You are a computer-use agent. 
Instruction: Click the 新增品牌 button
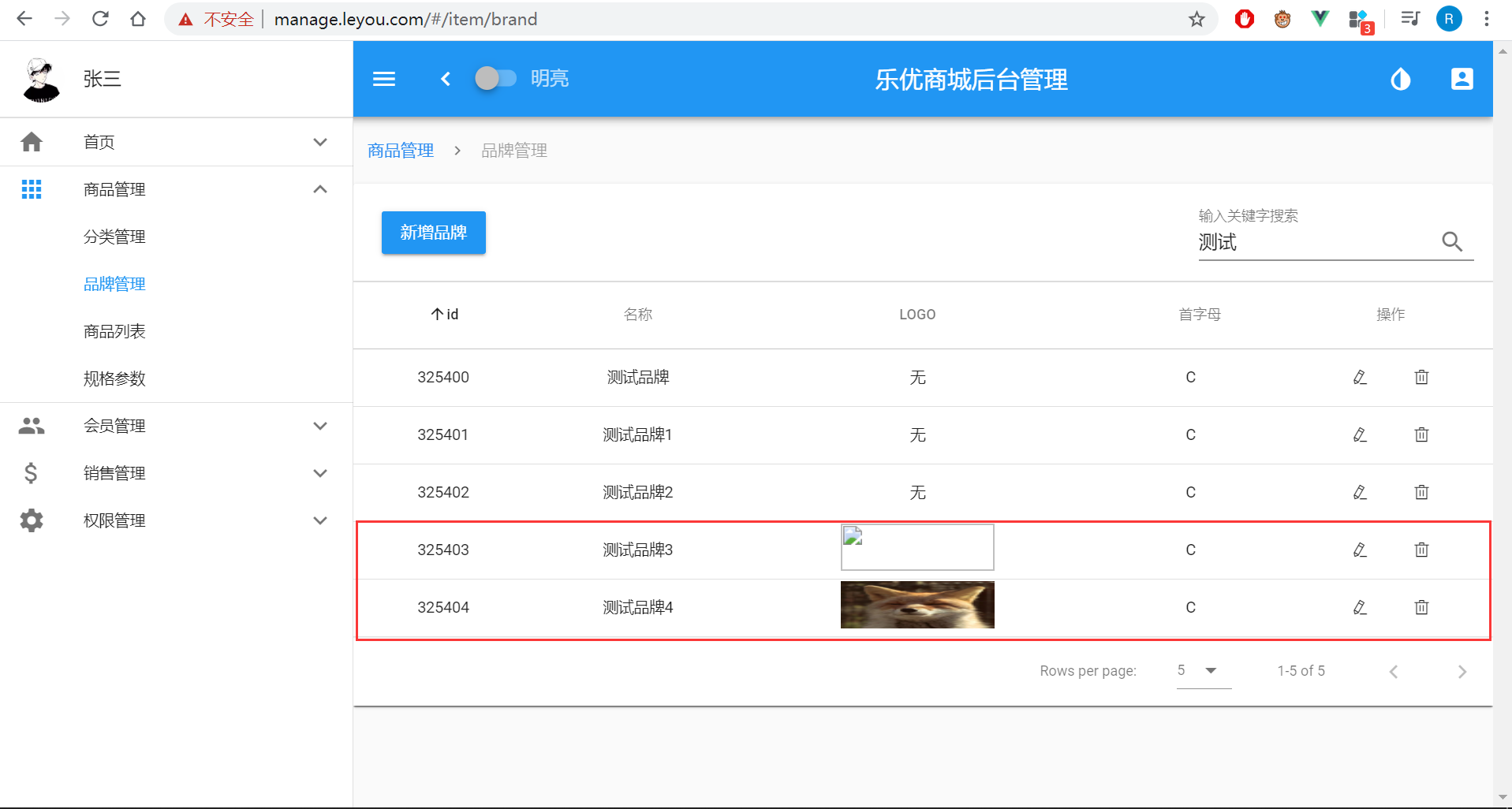pyautogui.click(x=433, y=233)
